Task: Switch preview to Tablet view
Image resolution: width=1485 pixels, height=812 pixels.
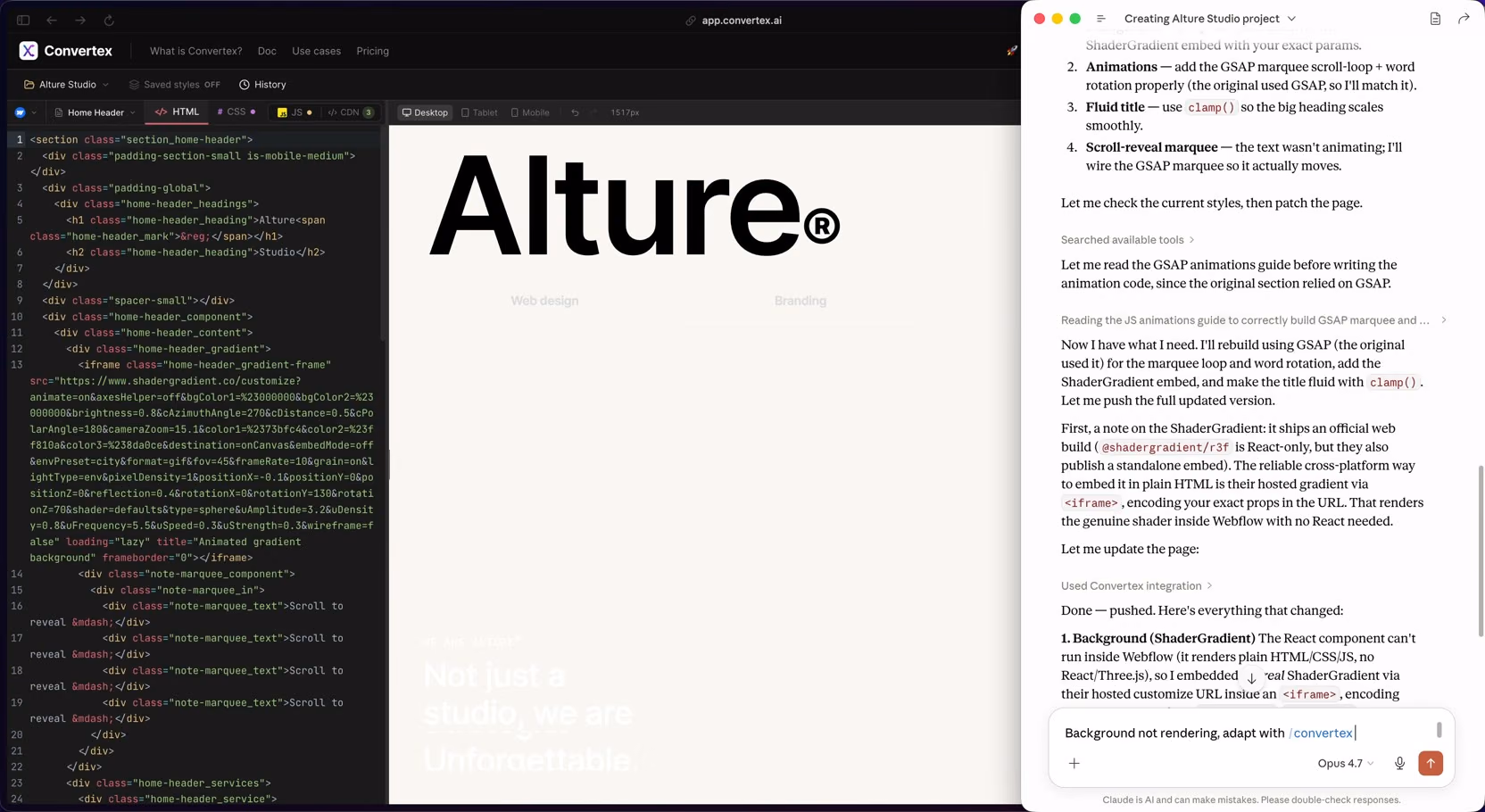Action: pos(479,112)
